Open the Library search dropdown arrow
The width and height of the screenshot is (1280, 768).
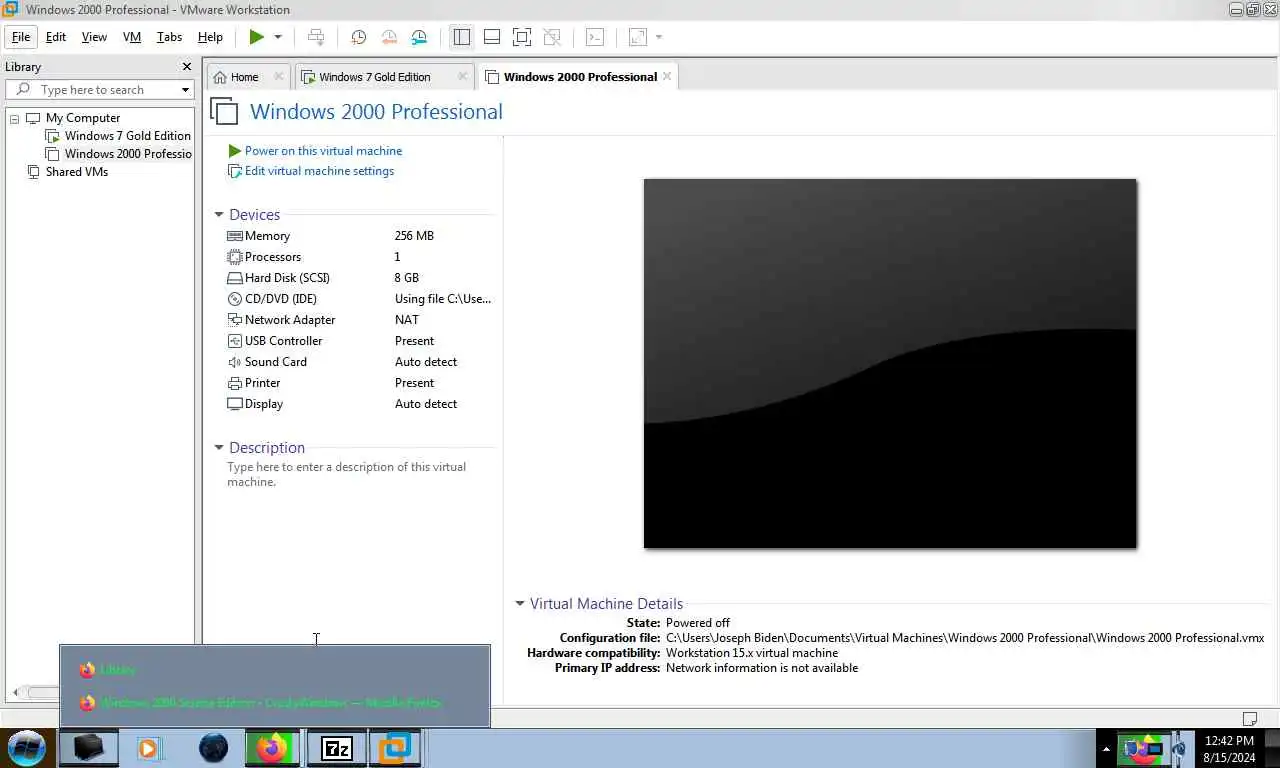coord(185,90)
